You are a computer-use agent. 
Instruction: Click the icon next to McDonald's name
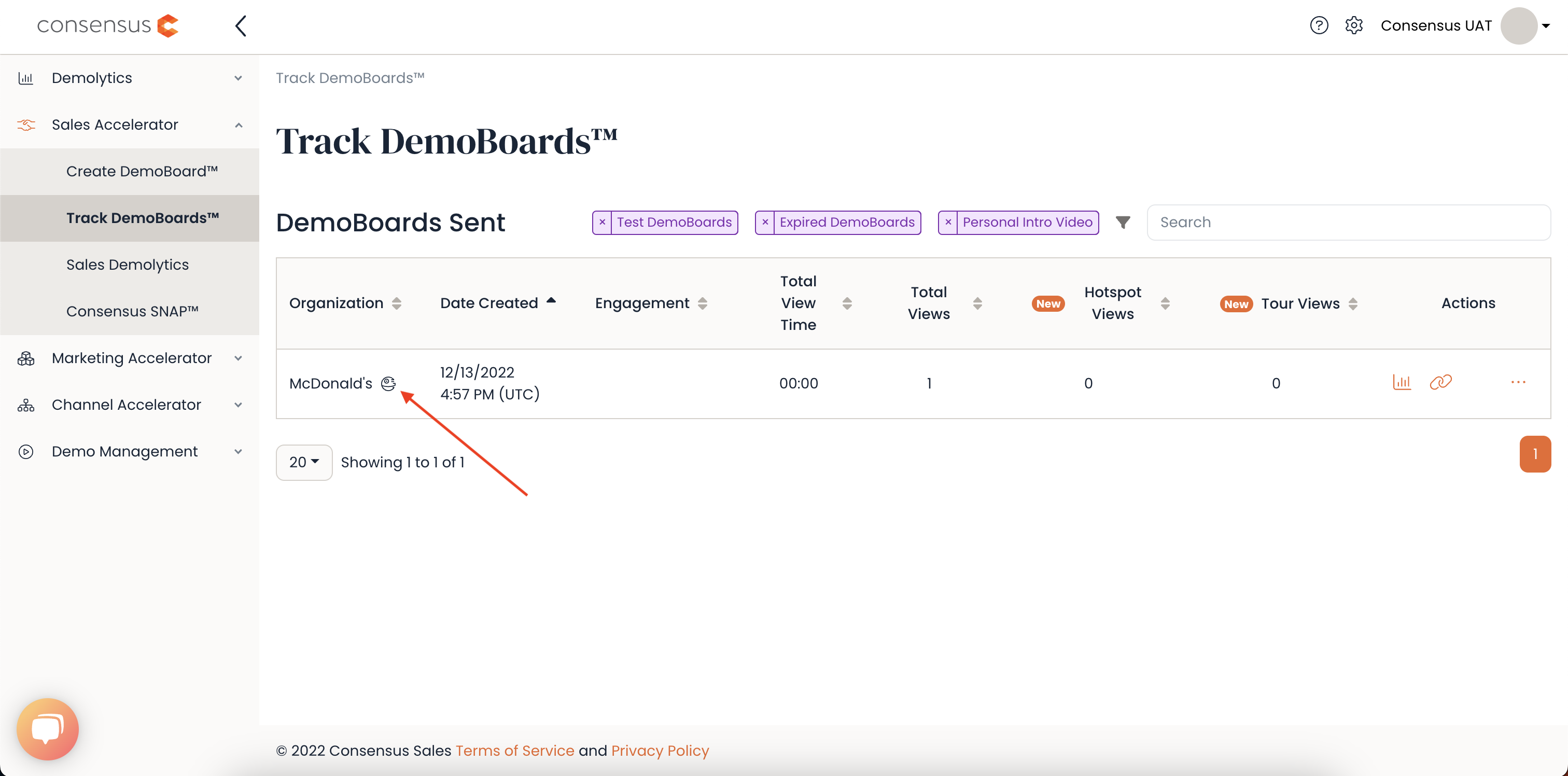point(388,383)
